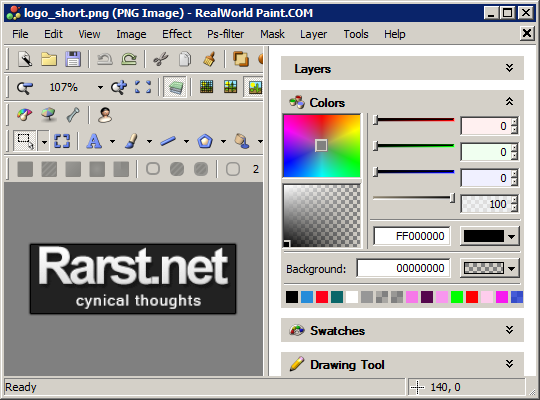Choose the polygon Shape tool

coord(205,141)
